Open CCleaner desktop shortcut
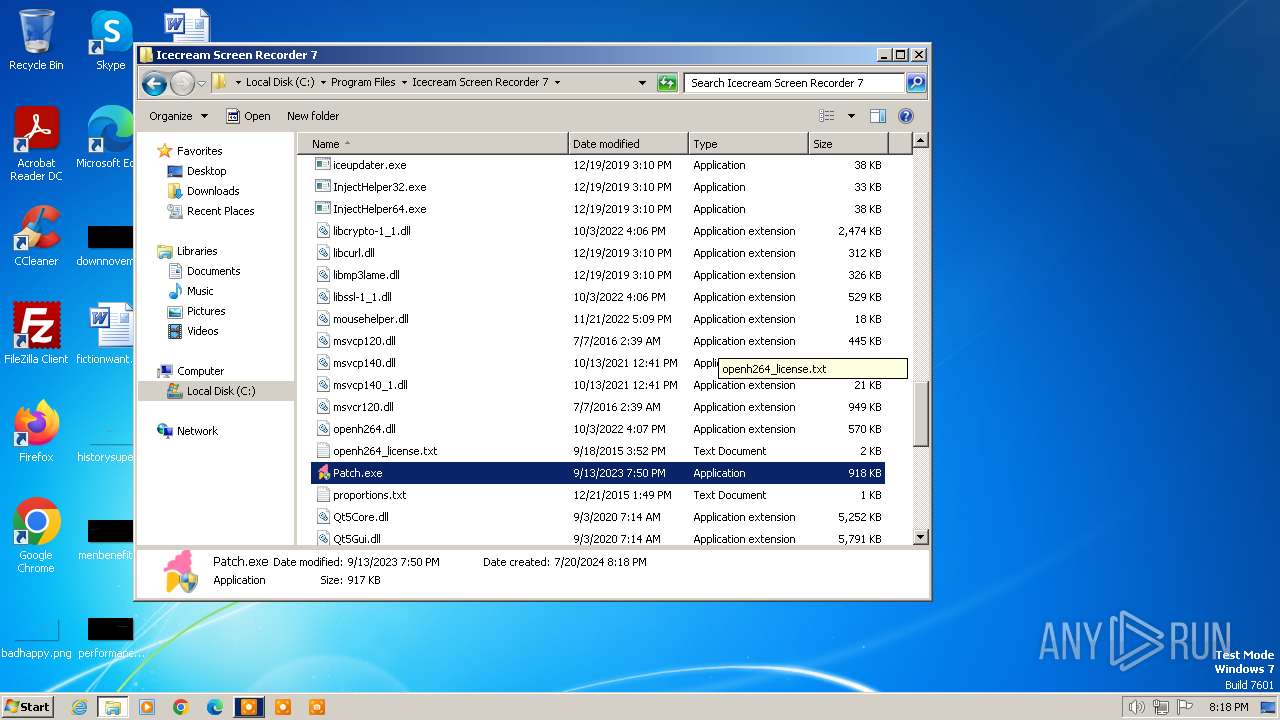Viewport: 1280px width, 720px height. 36,236
